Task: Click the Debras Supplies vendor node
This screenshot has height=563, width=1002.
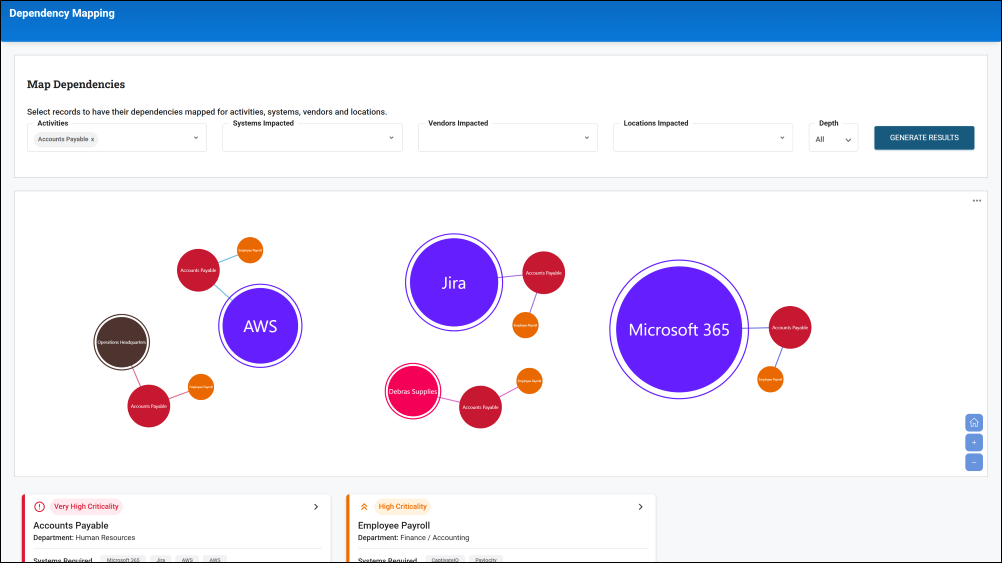Action: (x=412, y=391)
